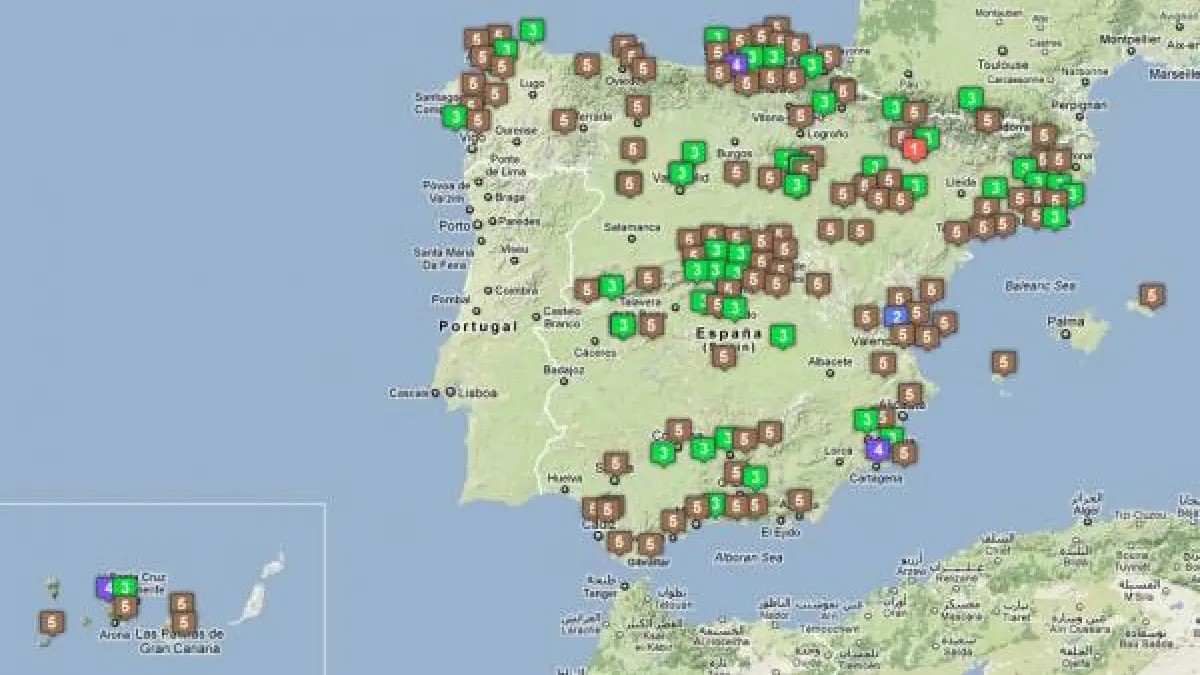Click the Lisboa city label

tap(478, 393)
